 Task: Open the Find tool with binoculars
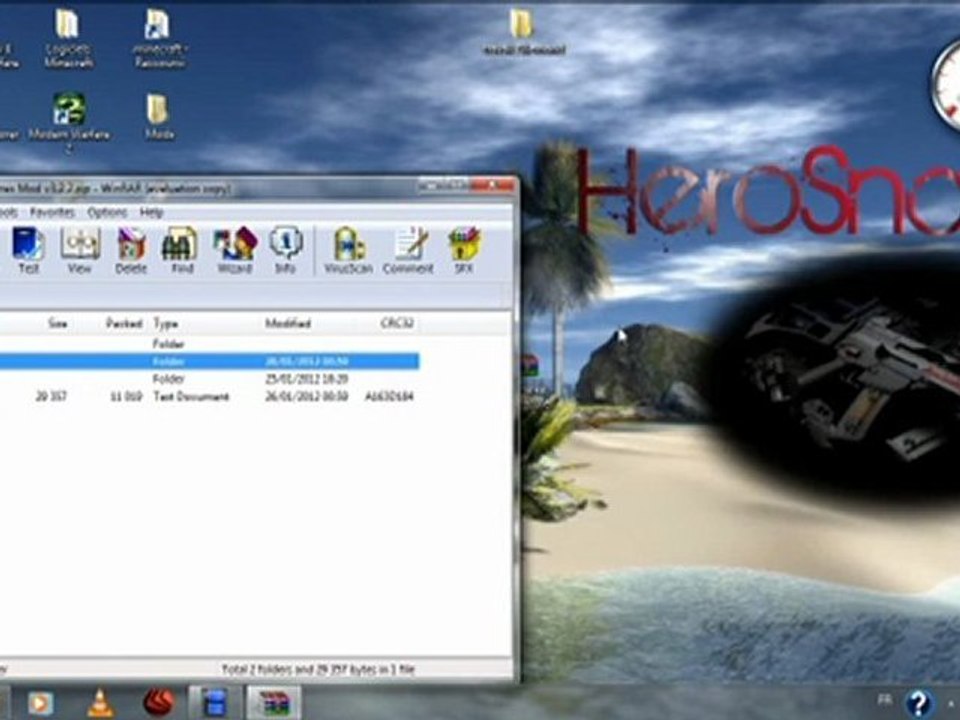point(181,250)
